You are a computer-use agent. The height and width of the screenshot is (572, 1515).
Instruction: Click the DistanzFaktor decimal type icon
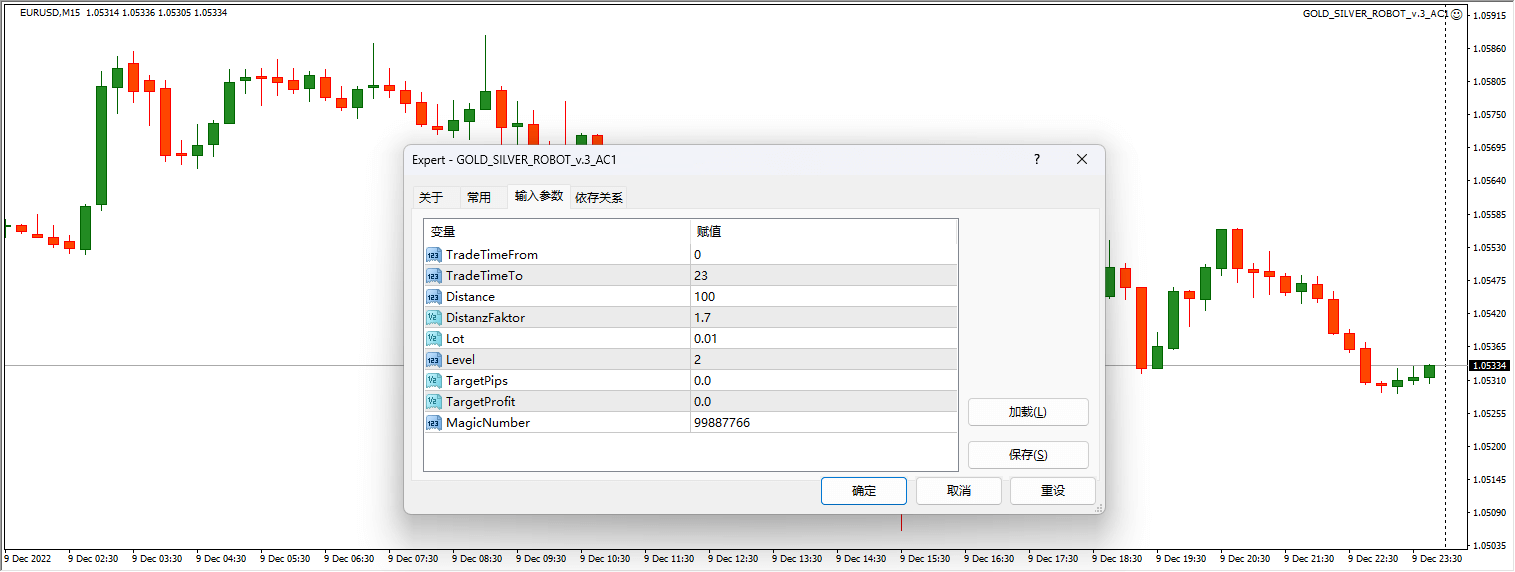coord(433,318)
